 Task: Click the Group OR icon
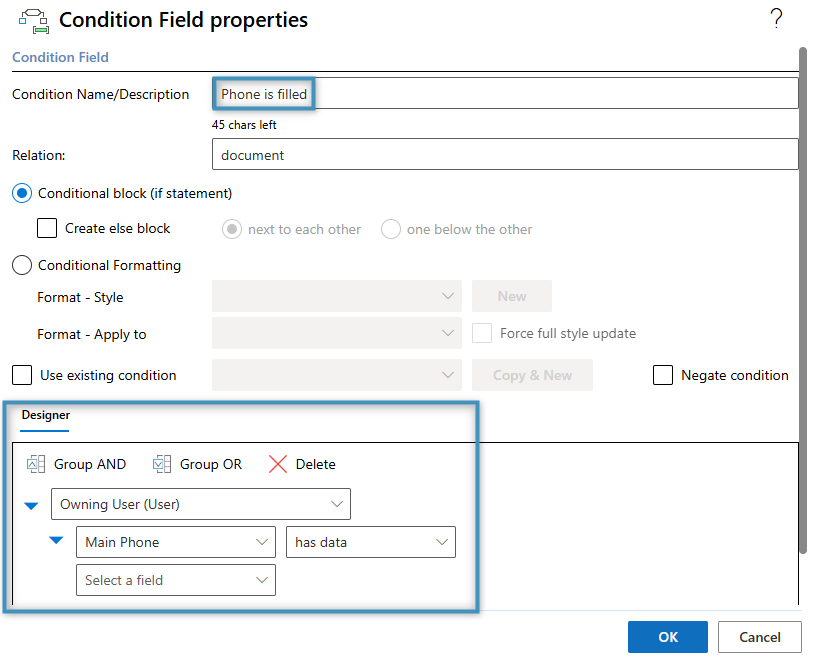pyautogui.click(x=162, y=464)
